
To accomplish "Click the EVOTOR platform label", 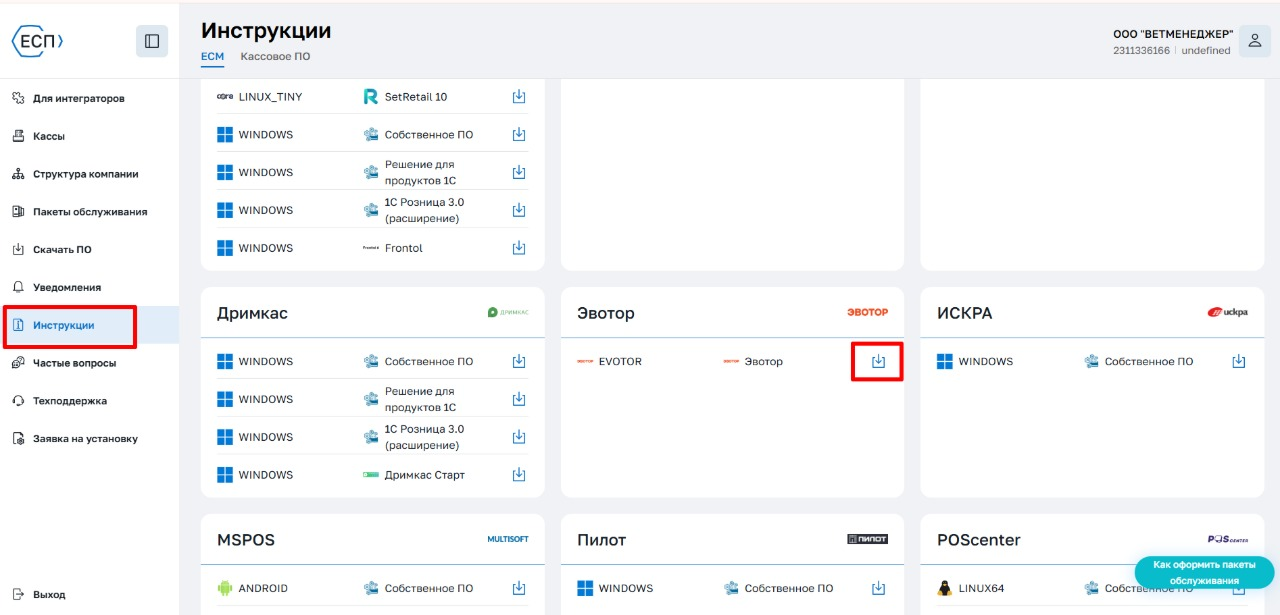I will pos(620,361).
